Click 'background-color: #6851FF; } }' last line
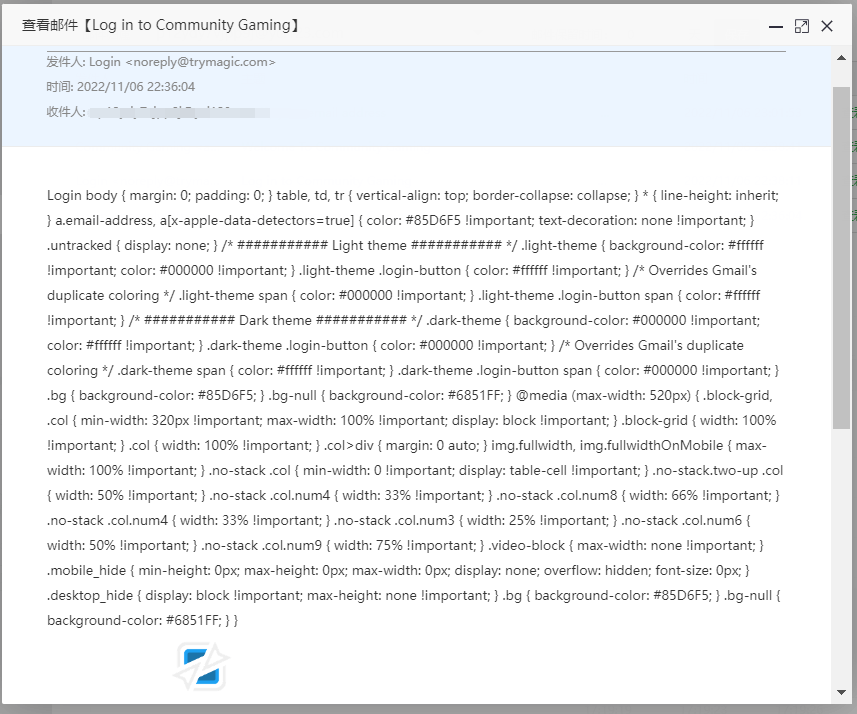This screenshot has height=714, width=857. [x=143, y=621]
